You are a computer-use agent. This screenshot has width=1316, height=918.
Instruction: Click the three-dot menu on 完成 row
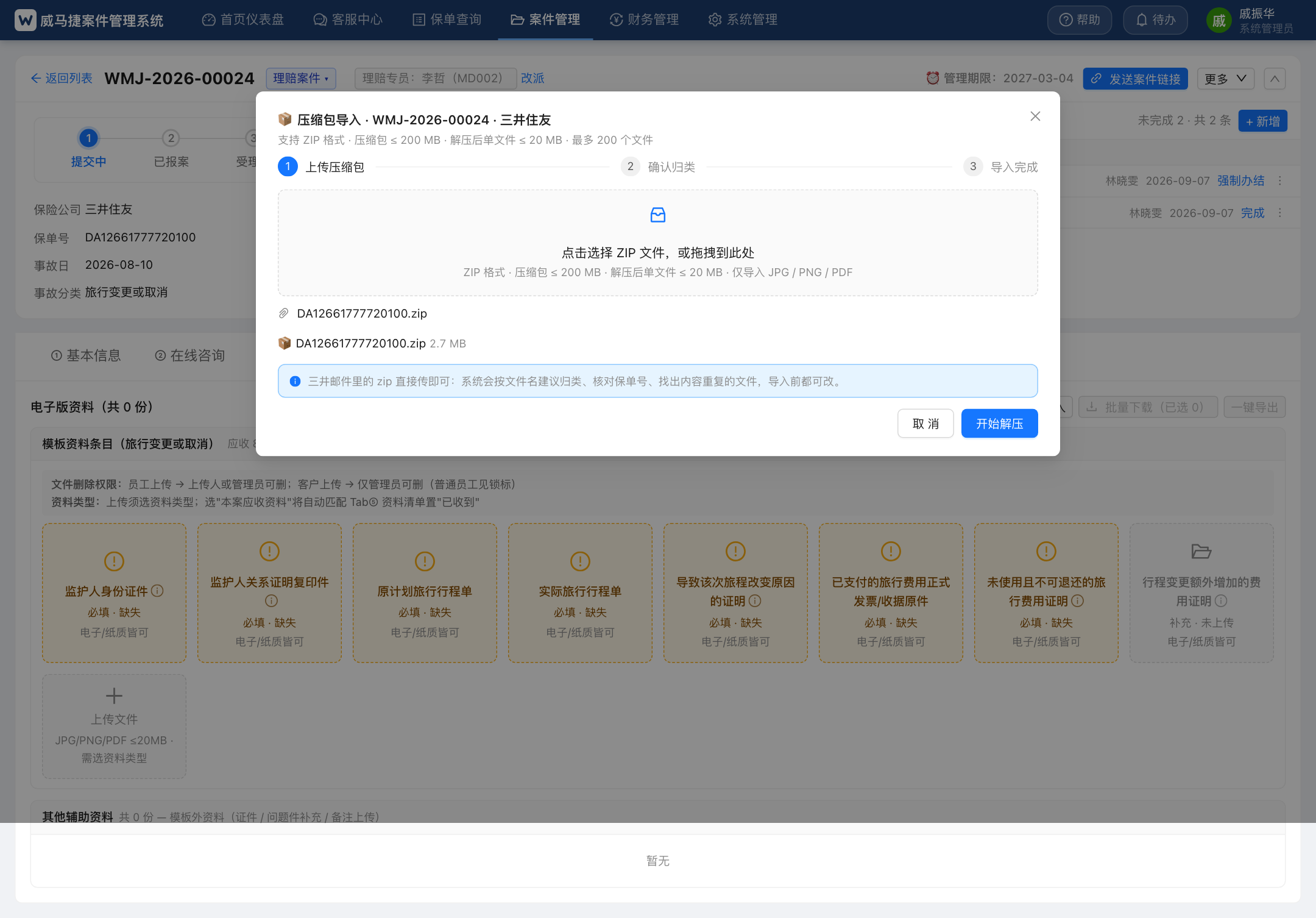[1280, 213]
